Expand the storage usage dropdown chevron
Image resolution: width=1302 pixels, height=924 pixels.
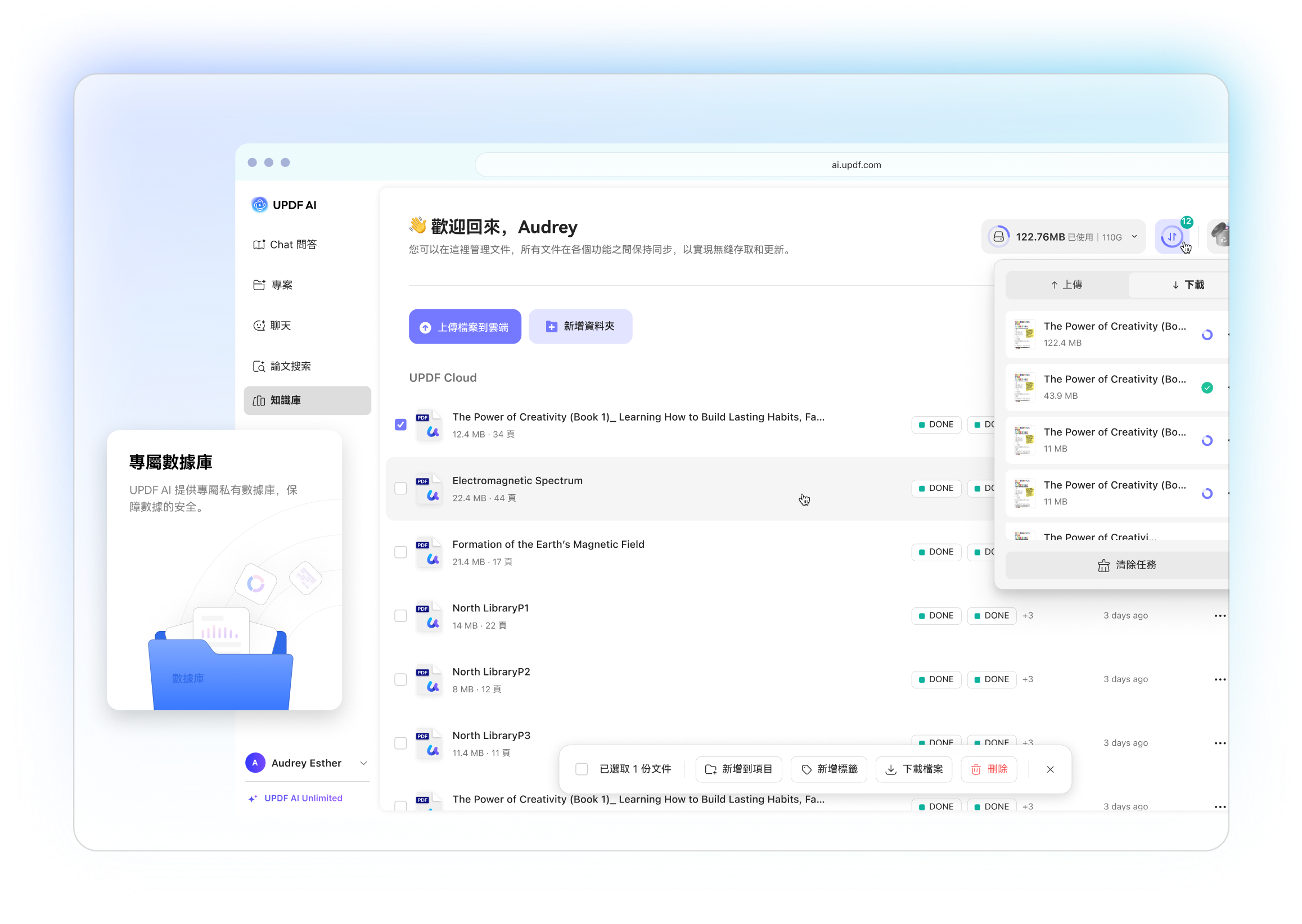click(x=1134, y=237)
